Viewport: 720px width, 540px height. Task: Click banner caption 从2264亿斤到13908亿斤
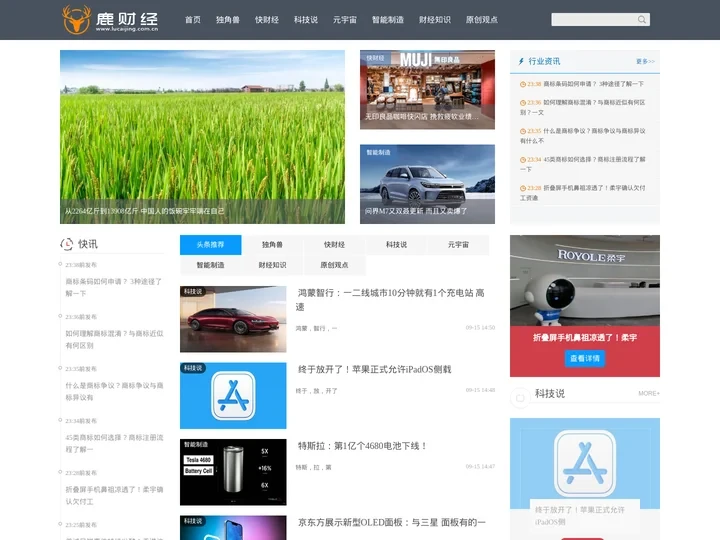145,211
